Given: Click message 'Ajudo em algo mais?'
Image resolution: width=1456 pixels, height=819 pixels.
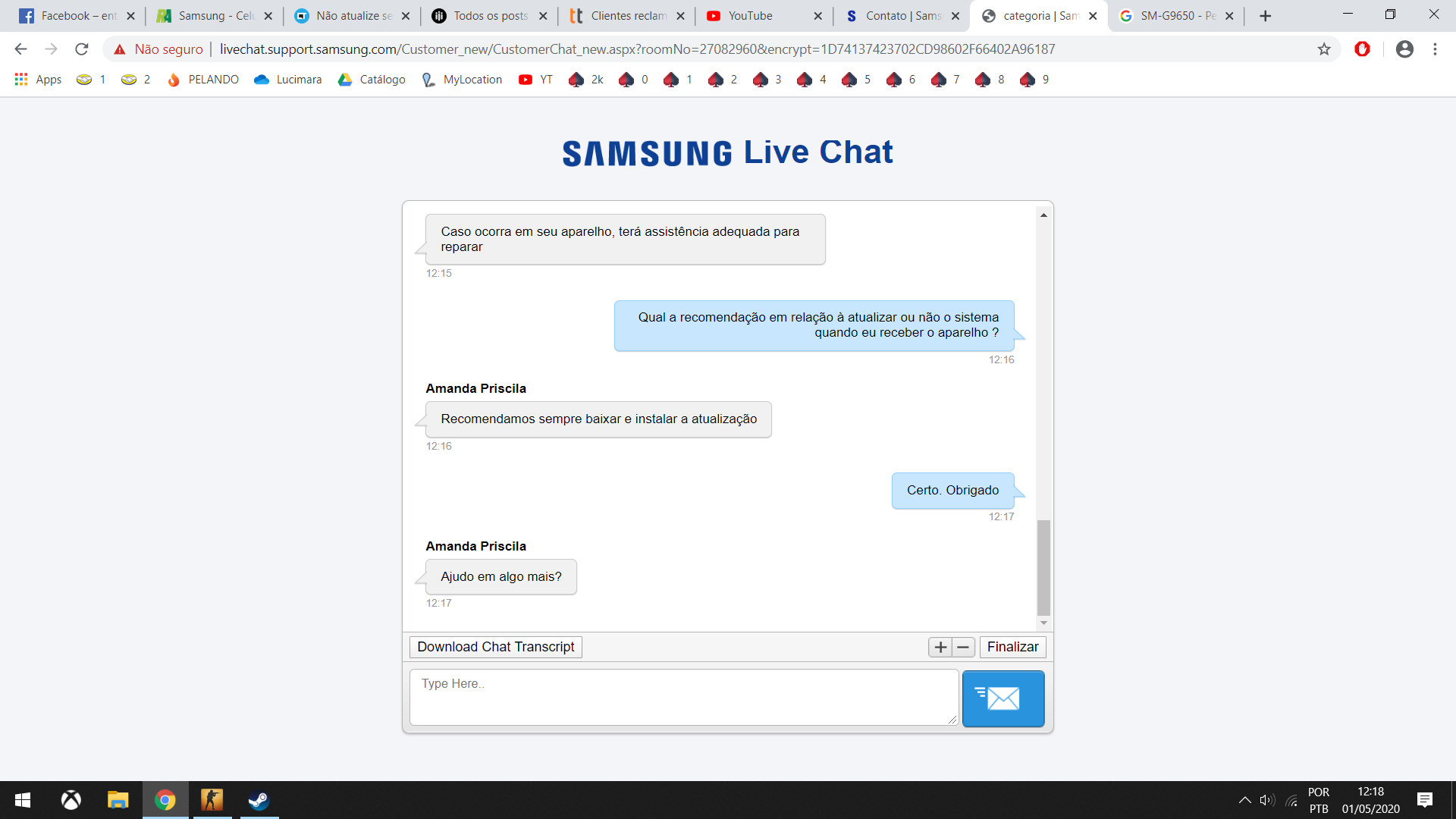Looking at the screenshot, I should click(x=501, y=577).
